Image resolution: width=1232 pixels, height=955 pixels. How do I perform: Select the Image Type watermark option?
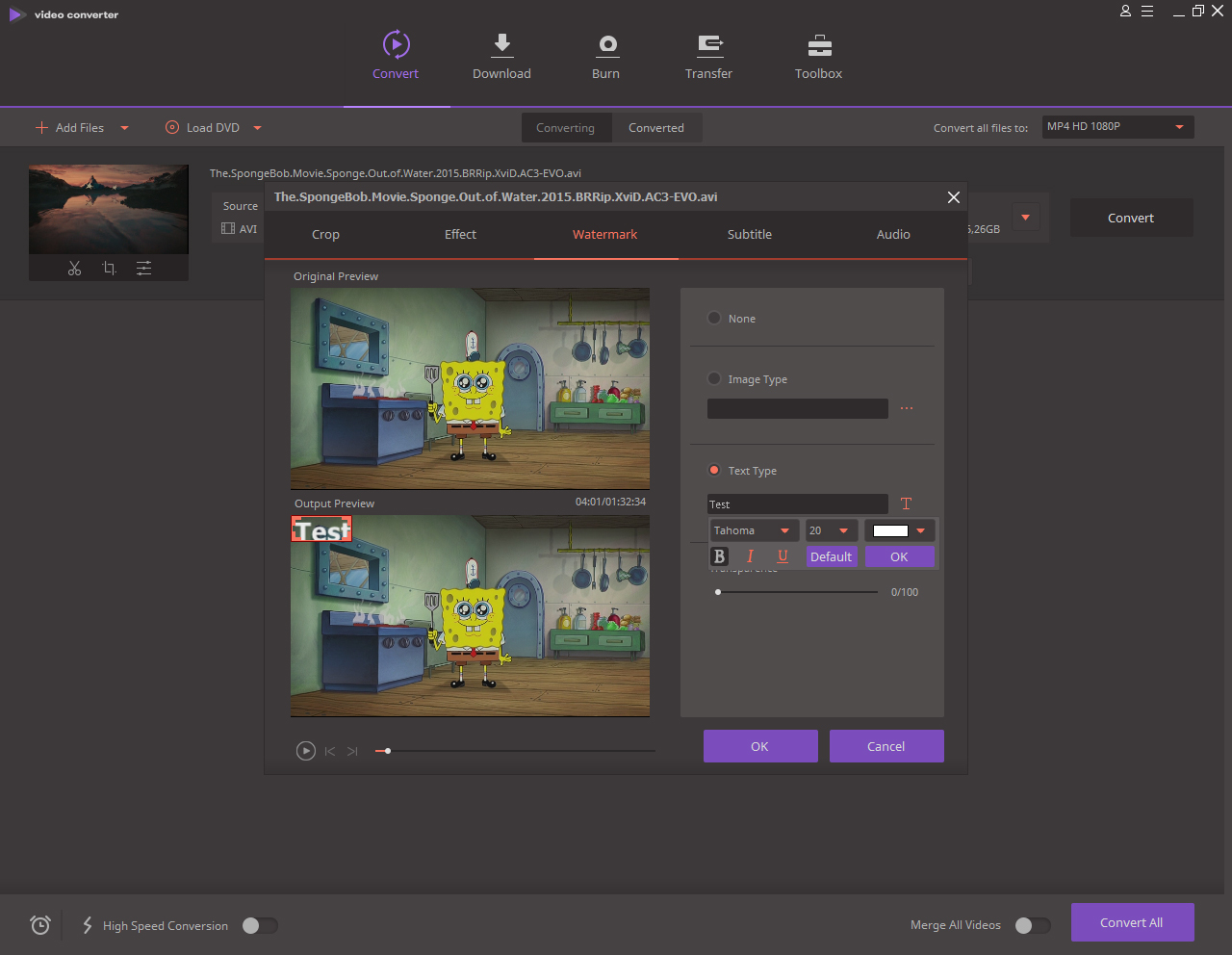(x=714, y=378)
